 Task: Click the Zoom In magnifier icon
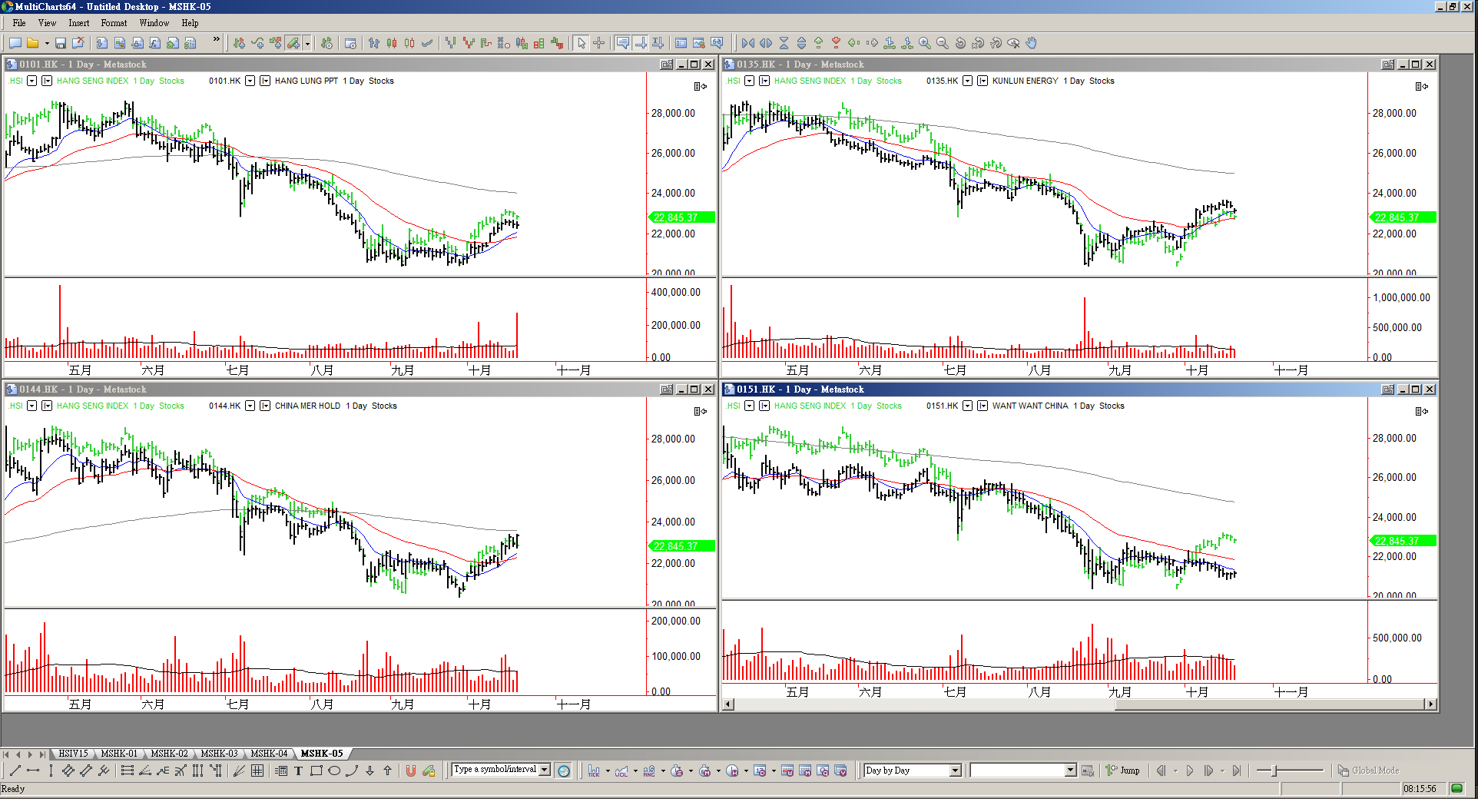(x=925, y=43)
